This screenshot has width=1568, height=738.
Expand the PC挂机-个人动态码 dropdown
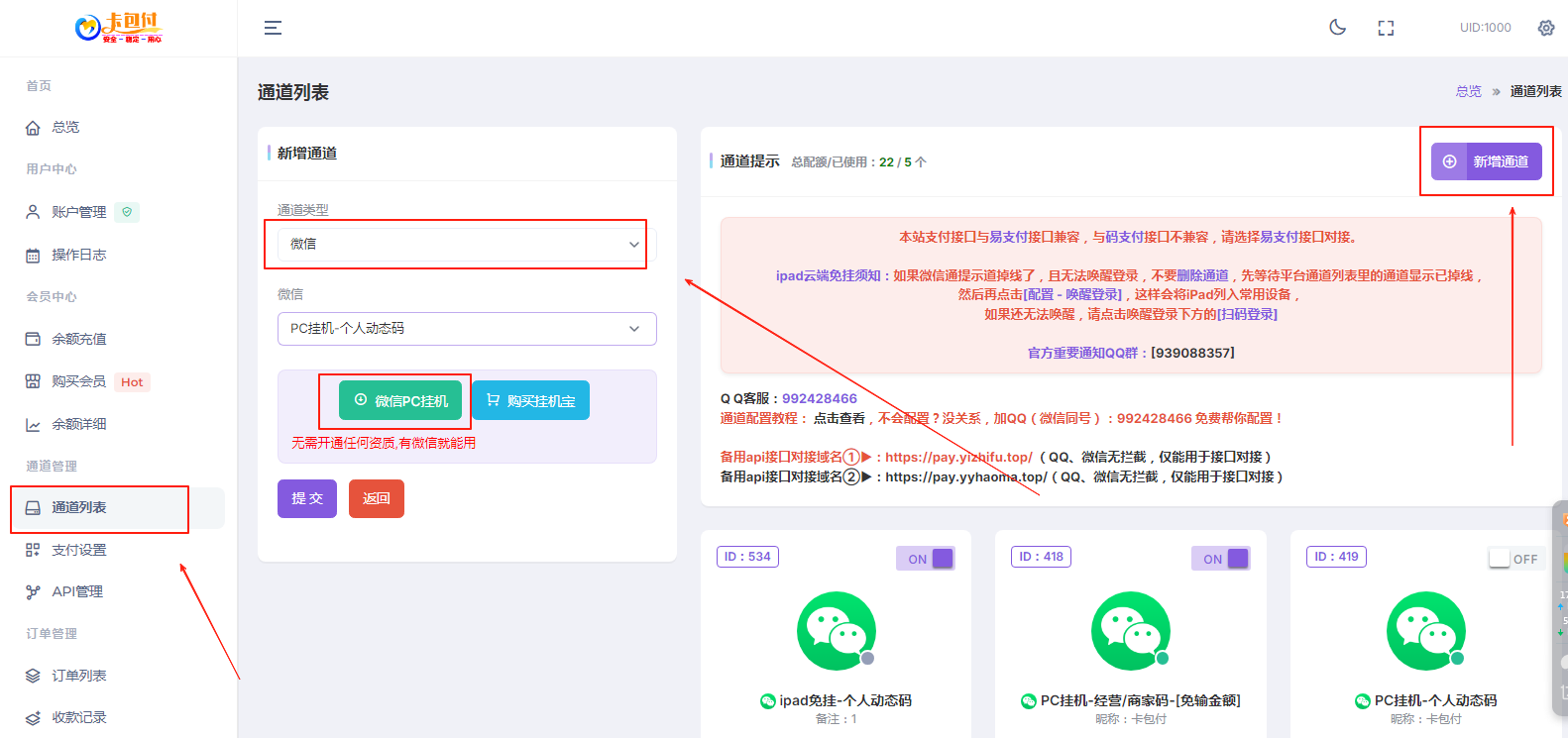pos(466,329)
